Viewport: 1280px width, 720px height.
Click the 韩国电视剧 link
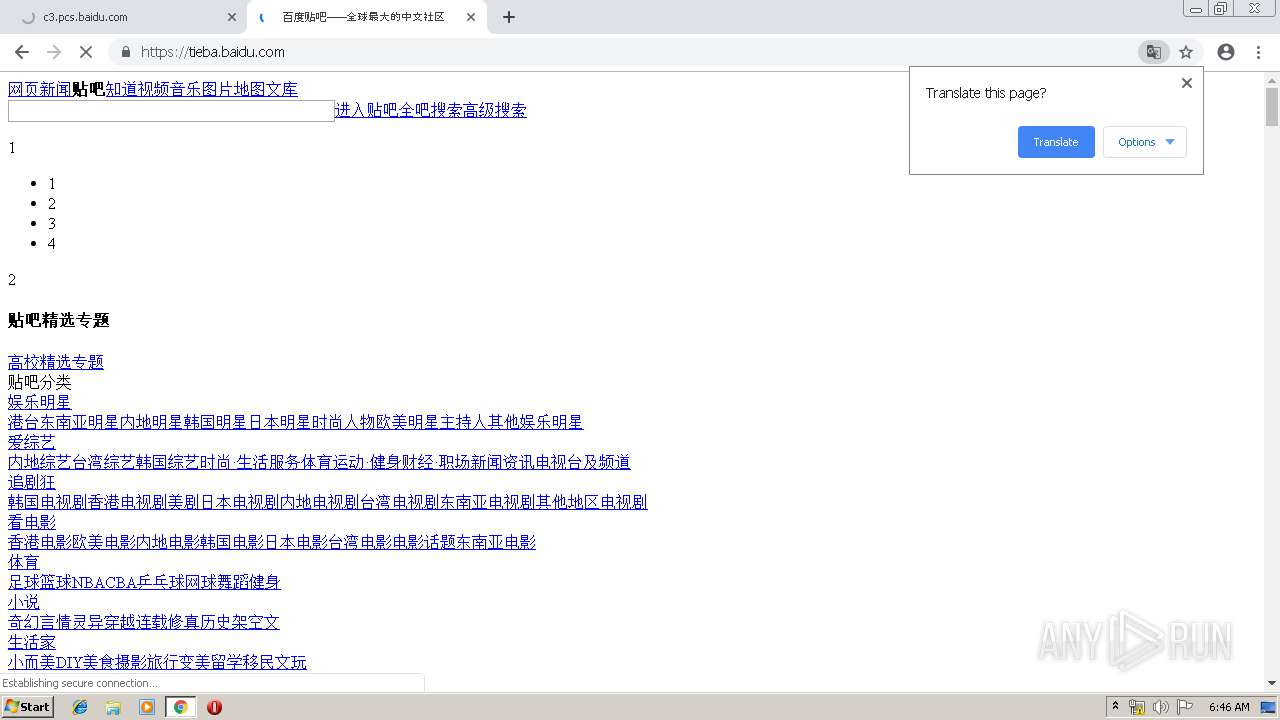click(x=48, y=502)
